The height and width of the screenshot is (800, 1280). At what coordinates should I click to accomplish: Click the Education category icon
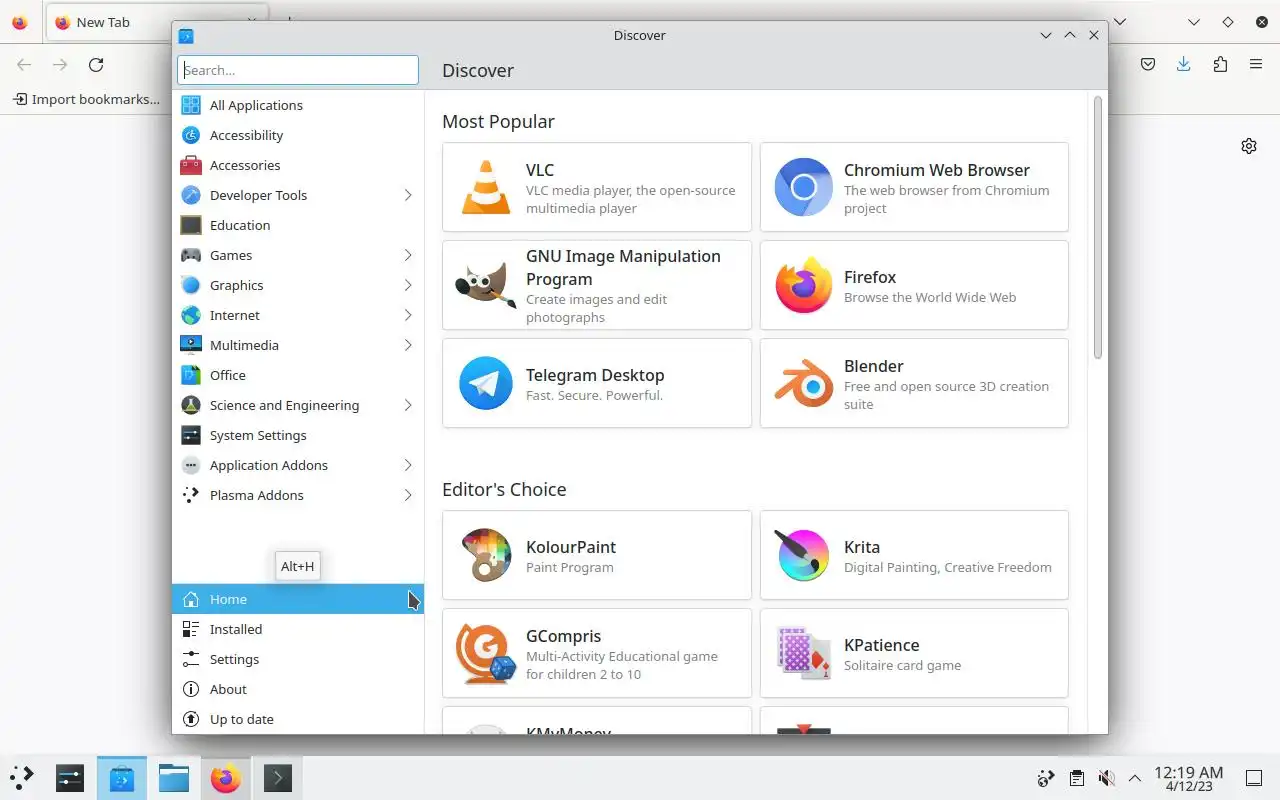tap(191, 225)
